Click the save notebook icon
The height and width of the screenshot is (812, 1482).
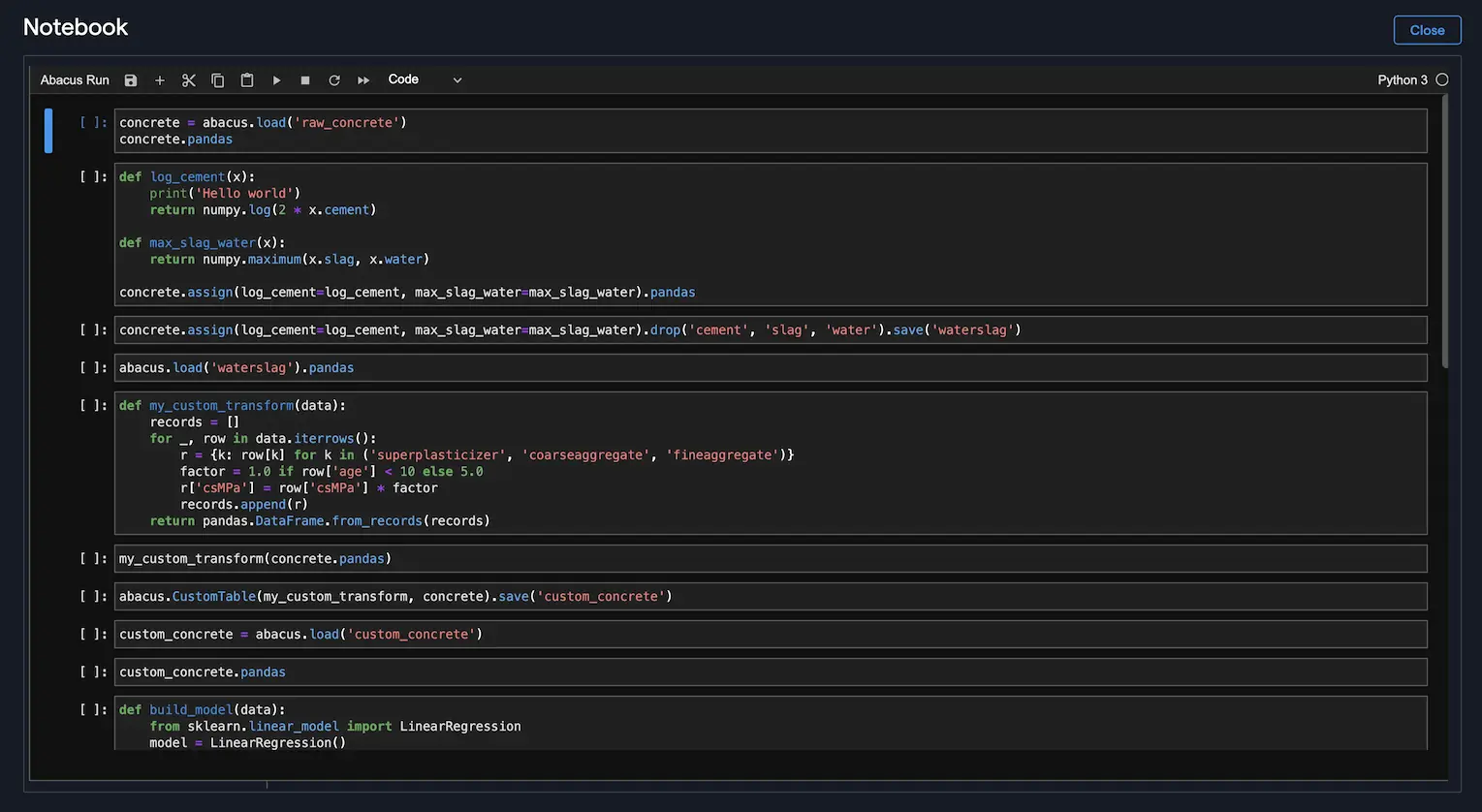pyautogui.click(x=131, y=80)
